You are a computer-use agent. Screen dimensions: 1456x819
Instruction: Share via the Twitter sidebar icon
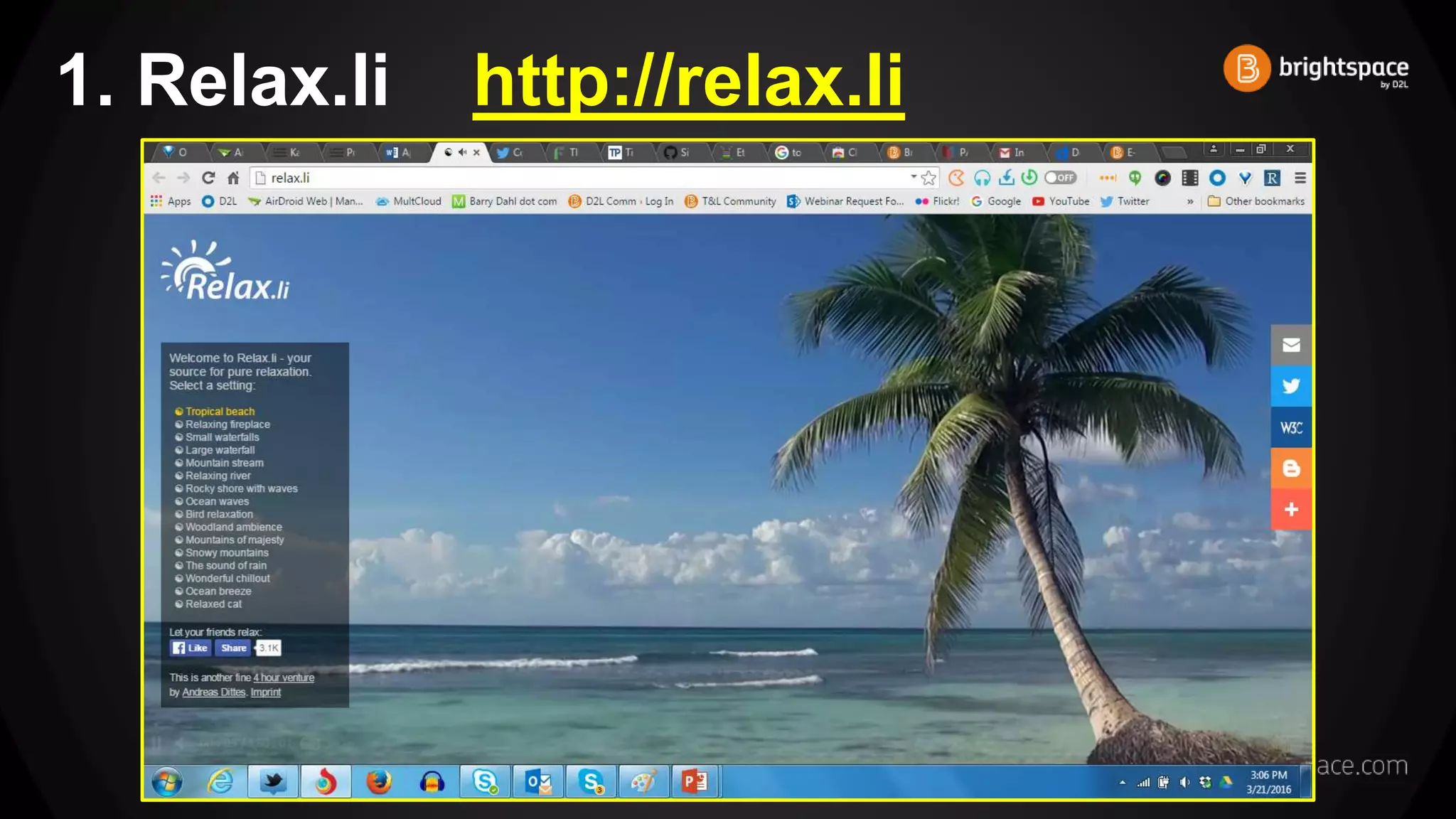click(x=1291, y=386)
